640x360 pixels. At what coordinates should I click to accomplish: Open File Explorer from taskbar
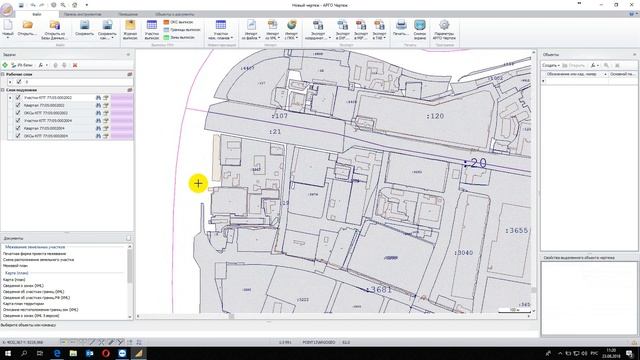click(73, 353)
